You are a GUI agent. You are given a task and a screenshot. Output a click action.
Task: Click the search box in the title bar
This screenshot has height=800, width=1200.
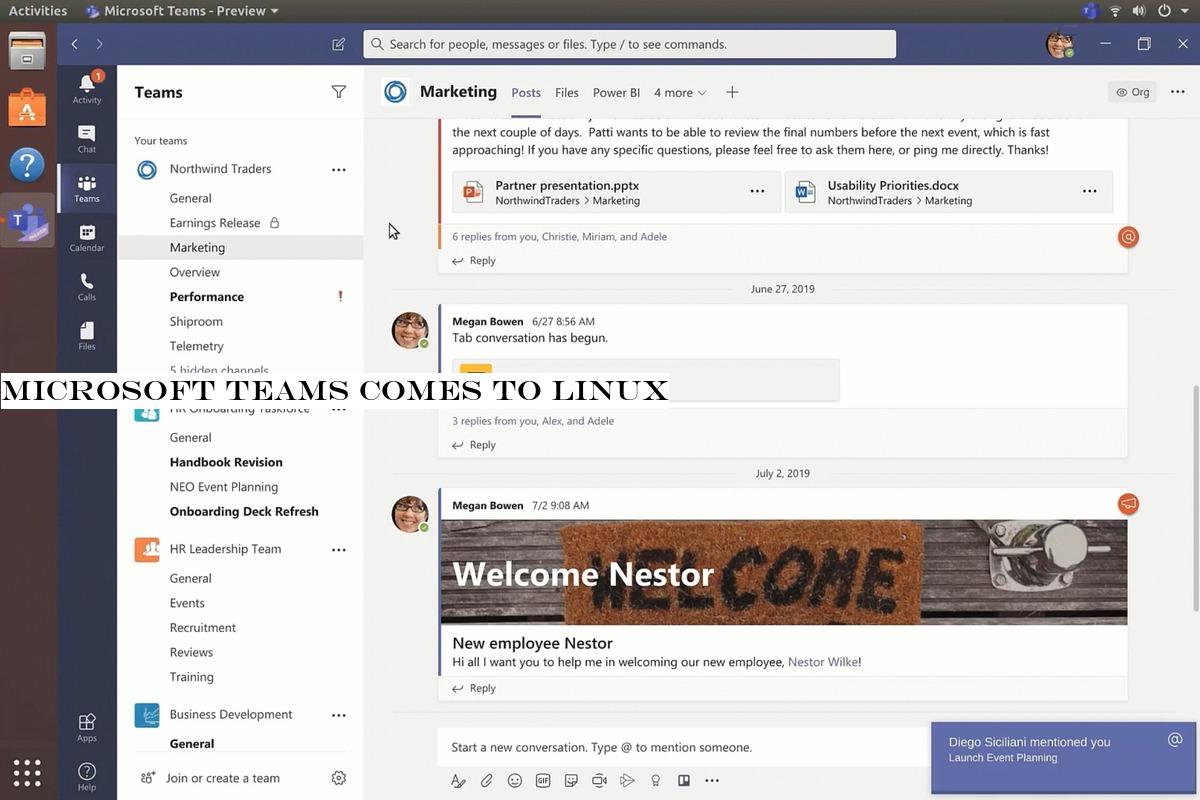(x=630, y=44)
